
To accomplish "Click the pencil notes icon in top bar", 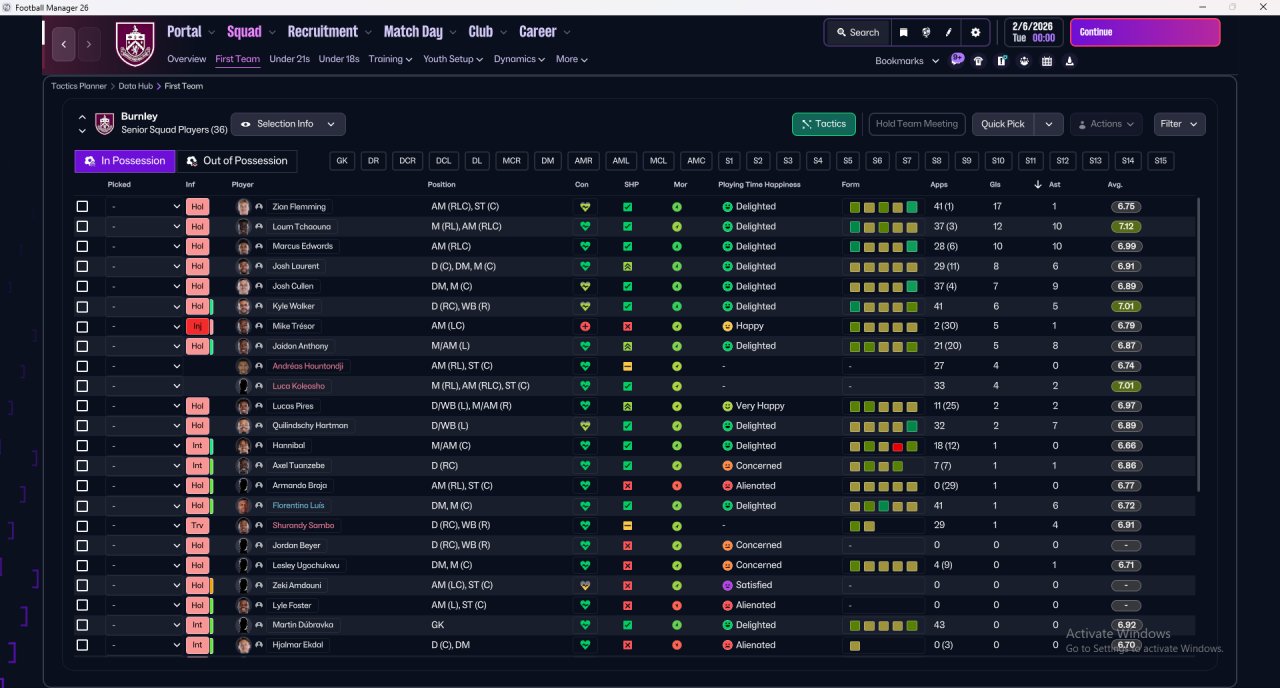I will [948, 32].
